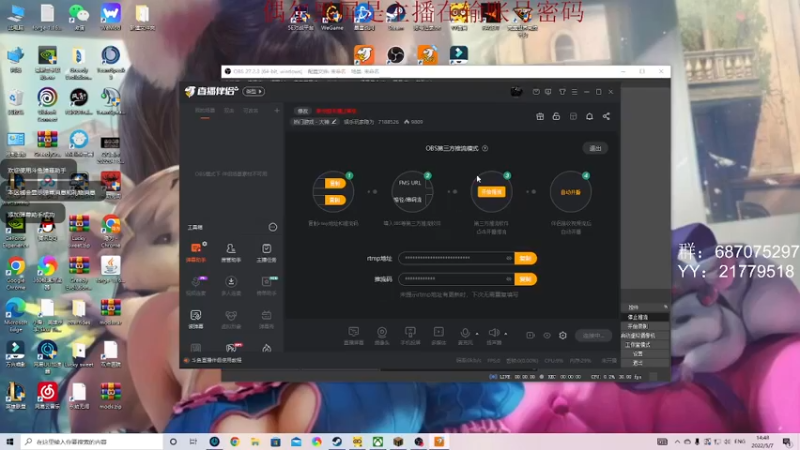This screenshot has width=800, height=450.
Task: Reveal the hidden rtmp address with its eye icon
Action: click(x=509, y=258)
